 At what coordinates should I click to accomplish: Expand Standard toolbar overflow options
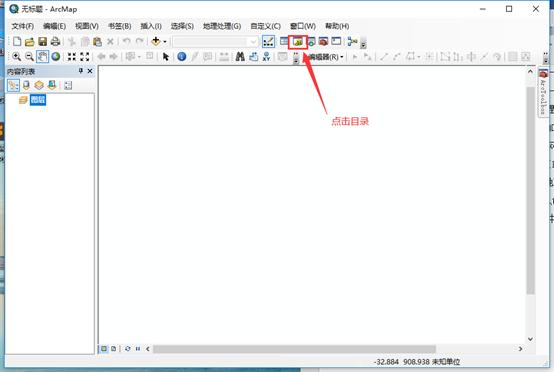click(363, 43)
